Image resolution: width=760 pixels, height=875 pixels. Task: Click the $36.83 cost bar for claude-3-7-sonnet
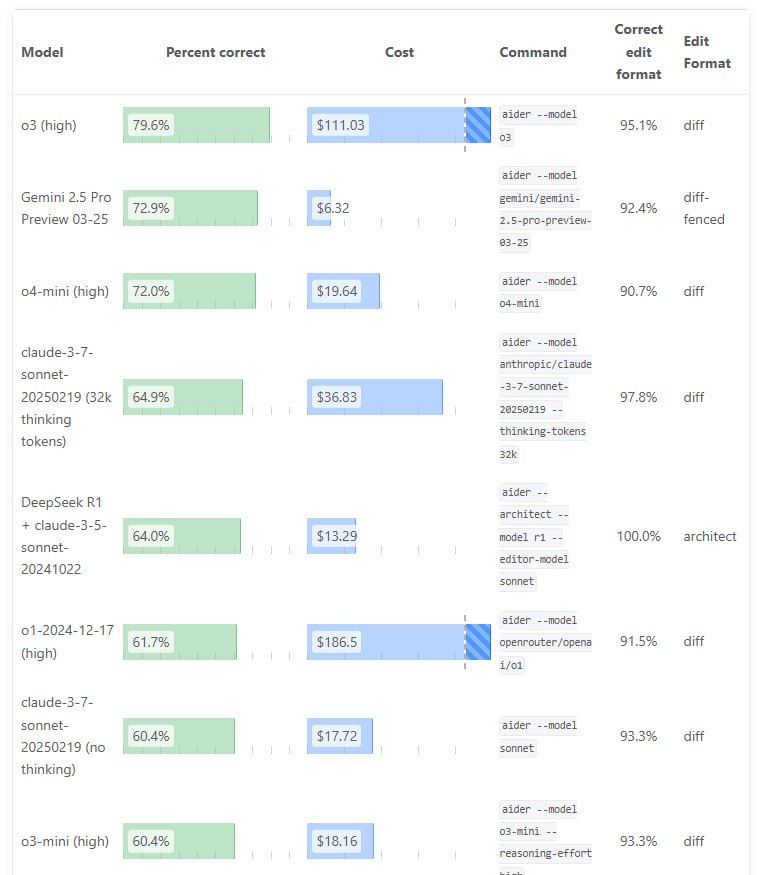tap(374, 397)
